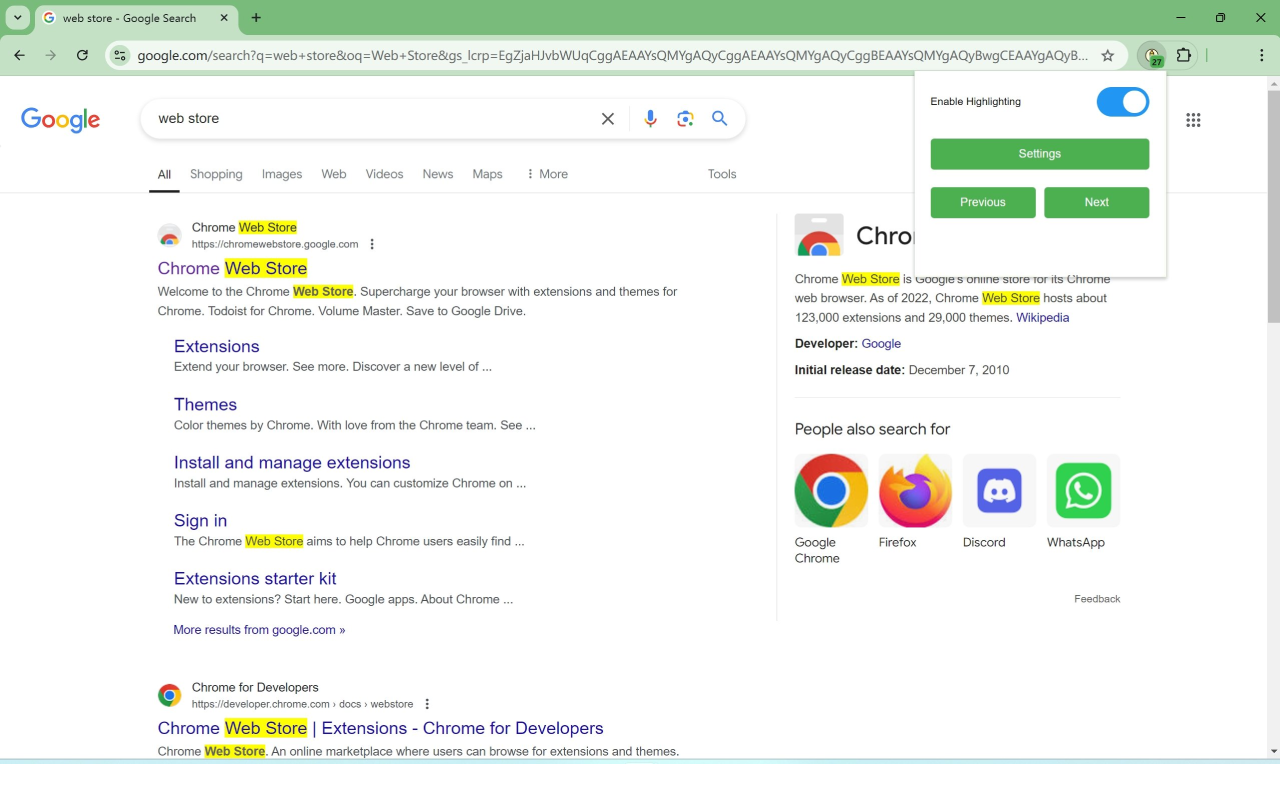Click the Google logo
The height and width of the screenshot is (800, 1280).
tap(61, 119)
